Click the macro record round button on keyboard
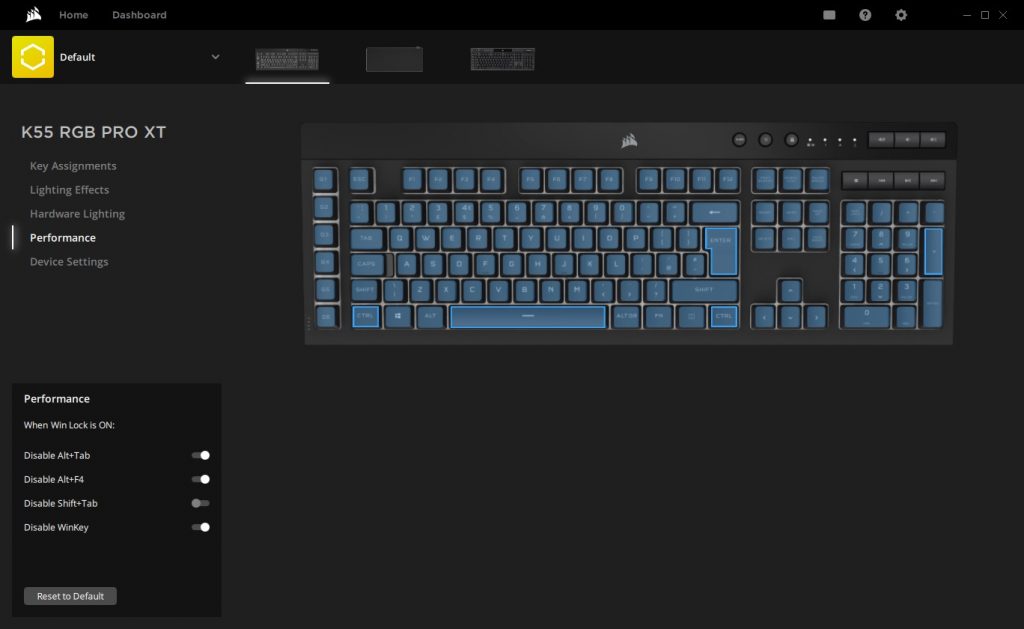Screen dimensions: 1024x629 [x=739, y=140]
